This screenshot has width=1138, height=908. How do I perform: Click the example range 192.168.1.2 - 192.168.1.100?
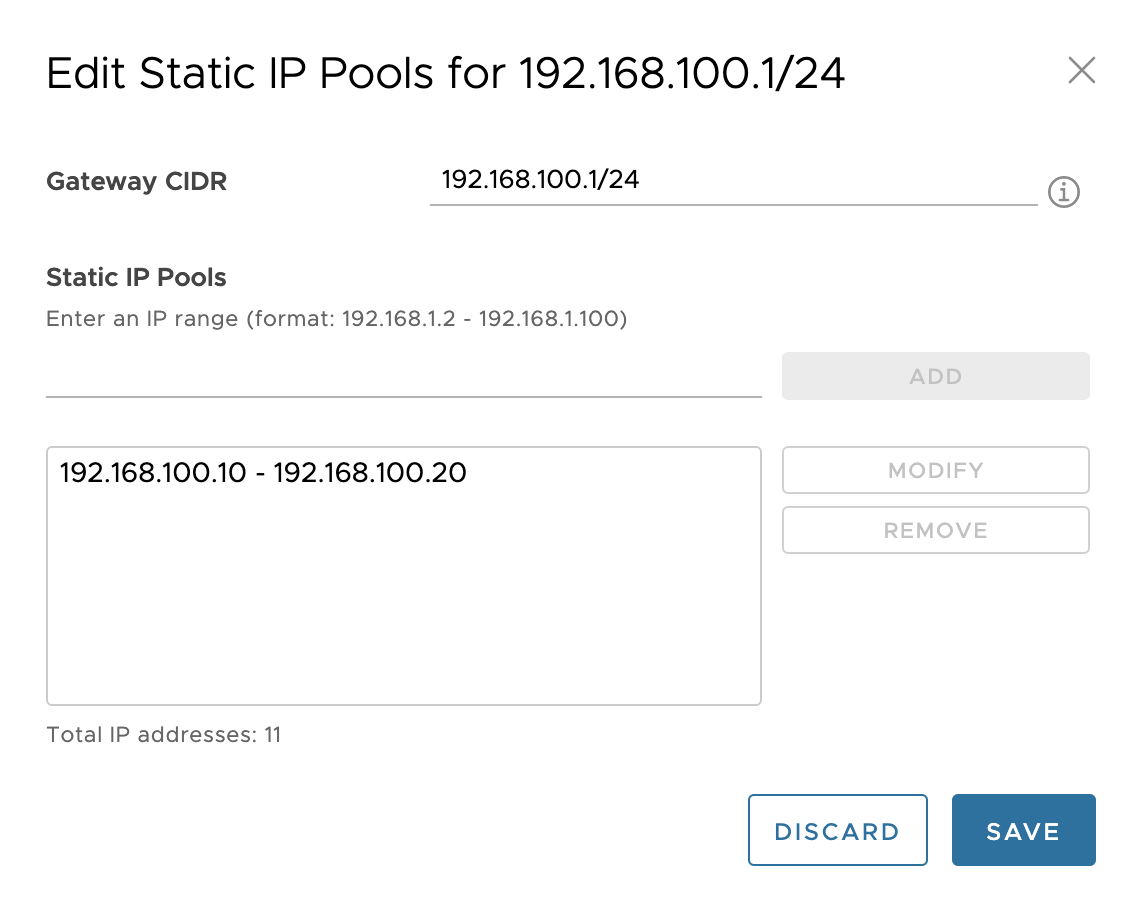click(x=483, y=320)
